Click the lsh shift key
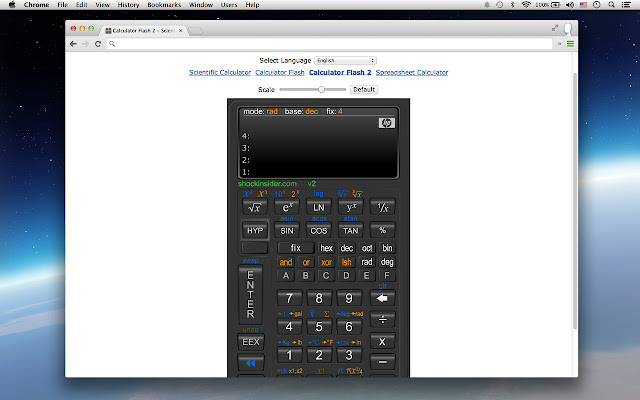The image size is (640, 400). coord(347,262)
